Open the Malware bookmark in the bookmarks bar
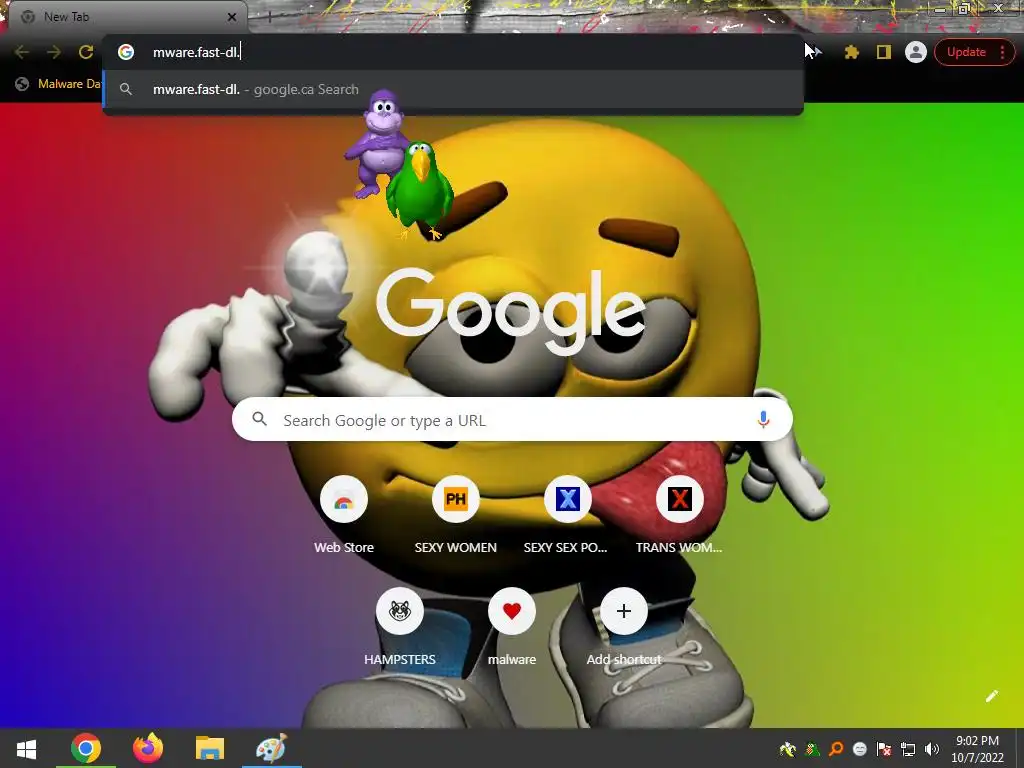1024x768 pixels. pyautogui.click(x=59, y=84)
